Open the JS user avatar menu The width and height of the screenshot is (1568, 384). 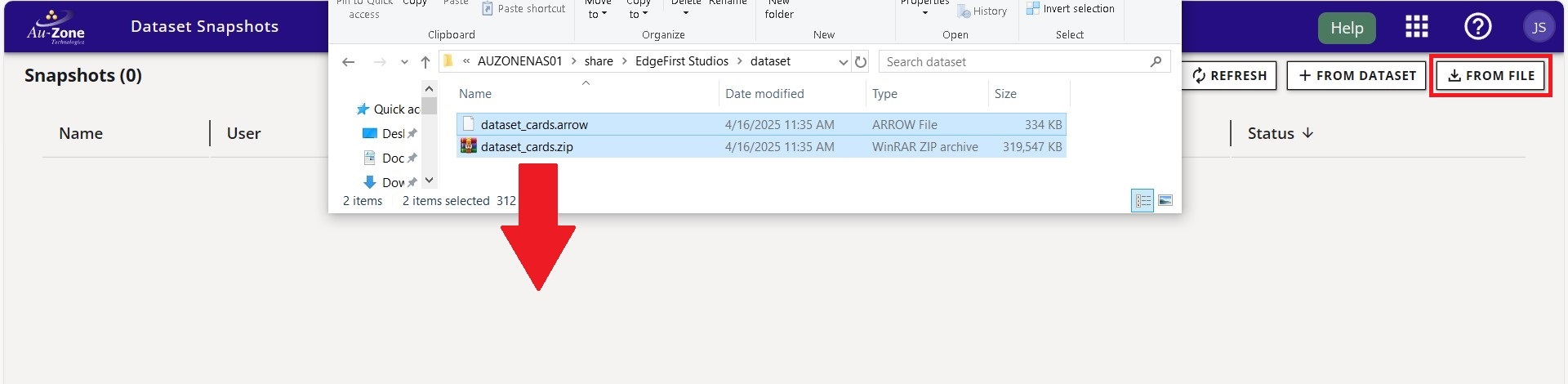(1539, 27)
